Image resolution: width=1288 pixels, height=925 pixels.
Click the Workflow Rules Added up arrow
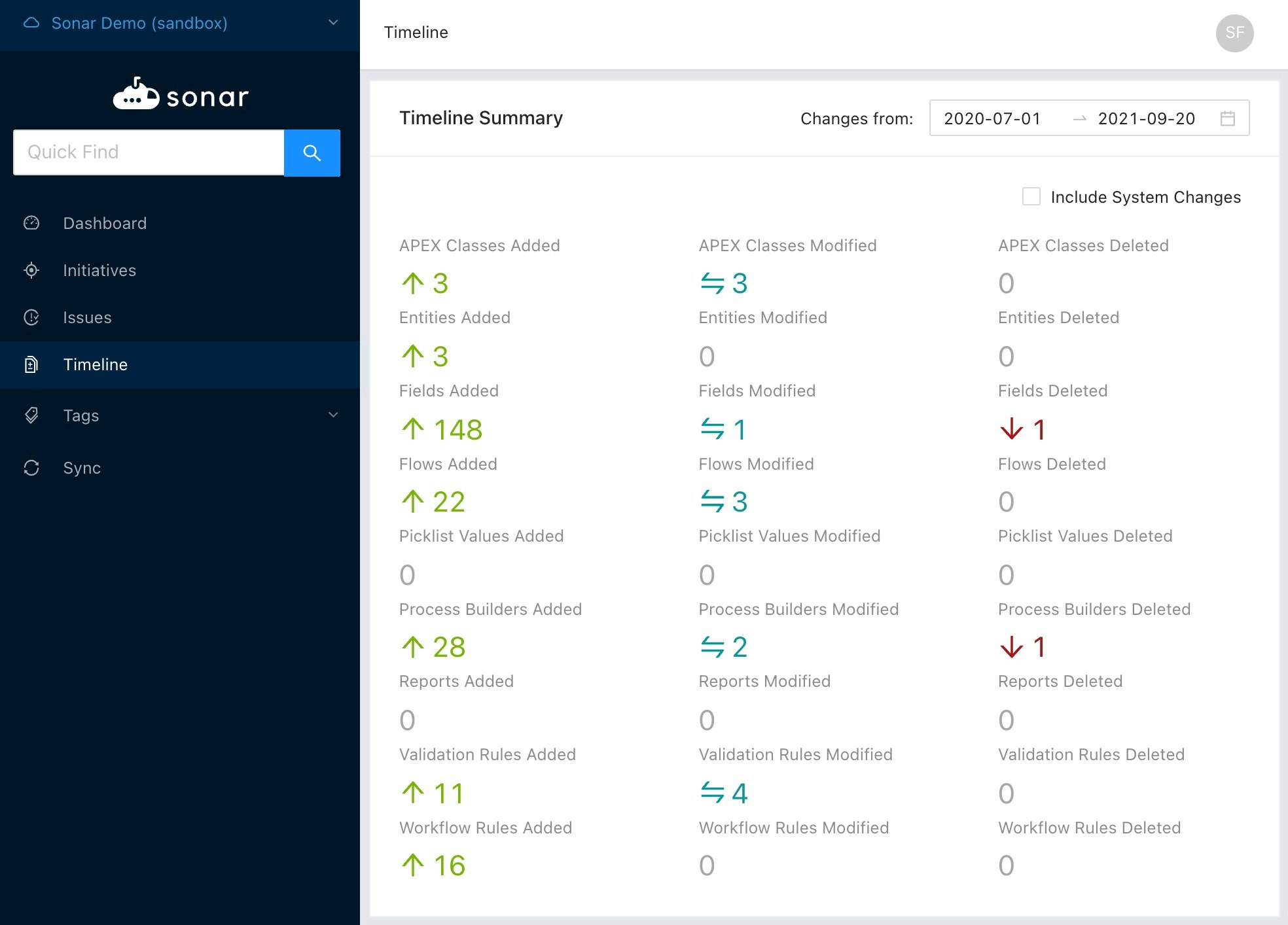413,865
